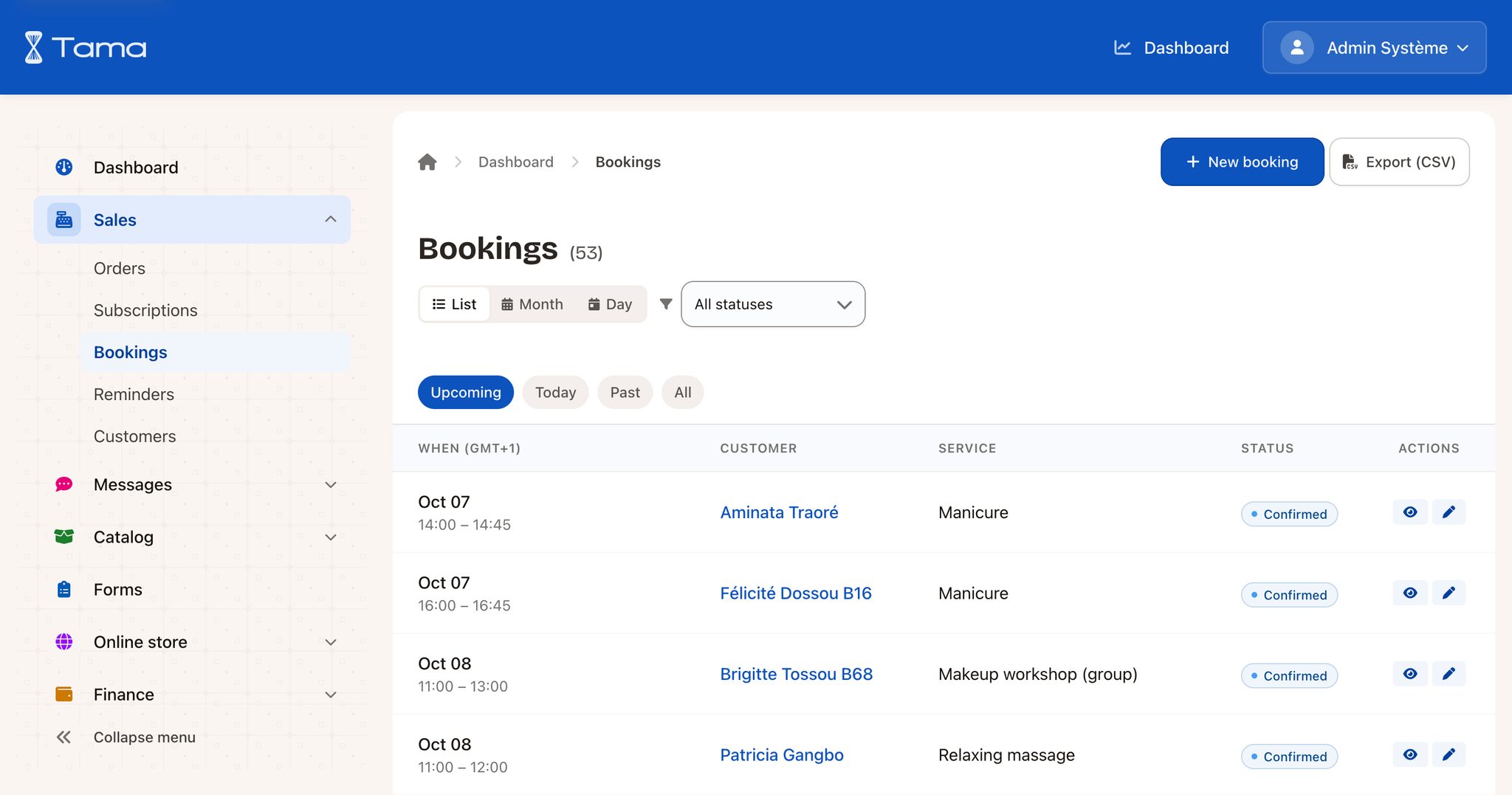Edit Aminata Traoré's booking with pencil icon
Screen dimensions: 1512x795
click(x=1449, y=512)
